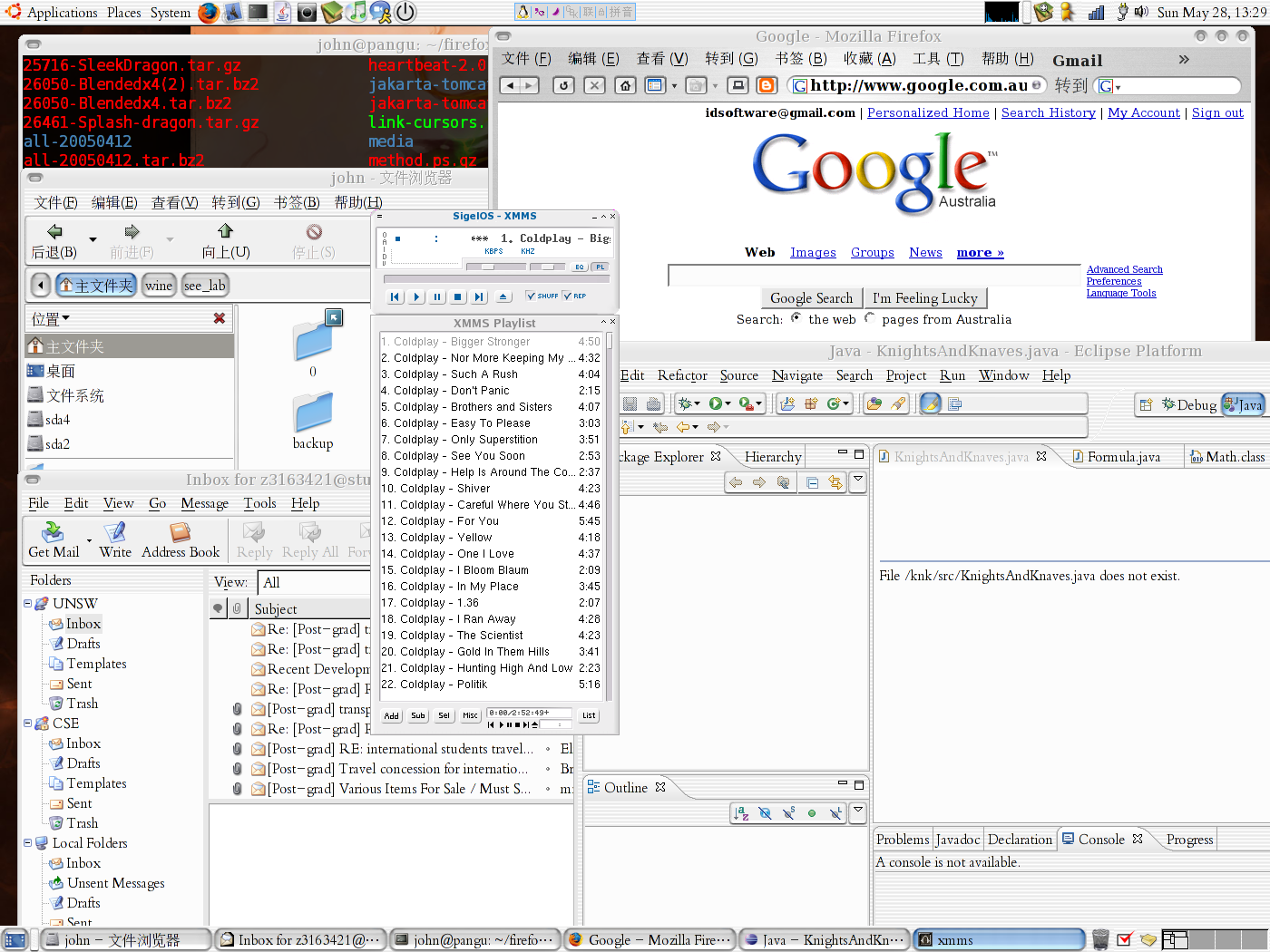Collapse CSE account tree
1270x952 pixels.
27,723
